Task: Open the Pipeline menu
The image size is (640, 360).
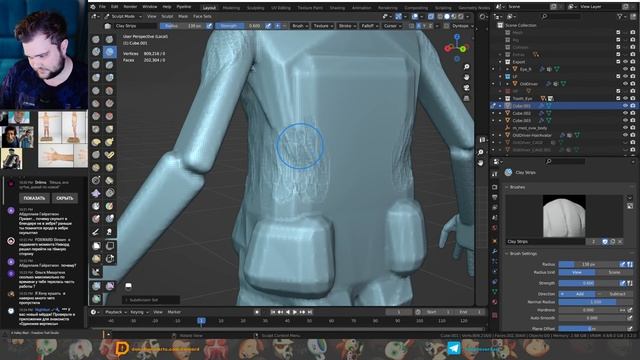Action: (184, 7)
